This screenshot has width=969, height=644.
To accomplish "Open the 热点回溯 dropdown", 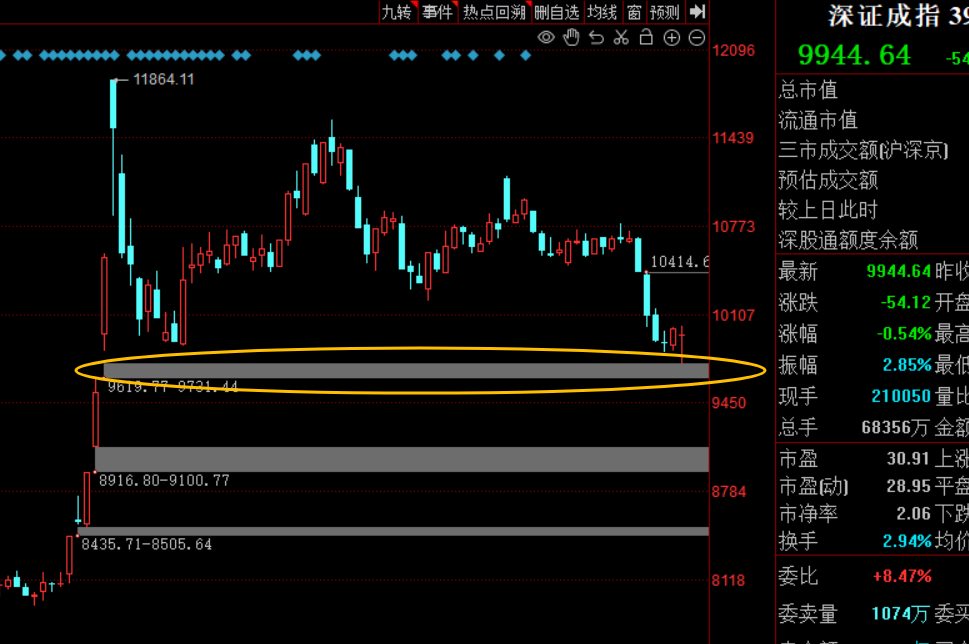I will coord(493,12).
